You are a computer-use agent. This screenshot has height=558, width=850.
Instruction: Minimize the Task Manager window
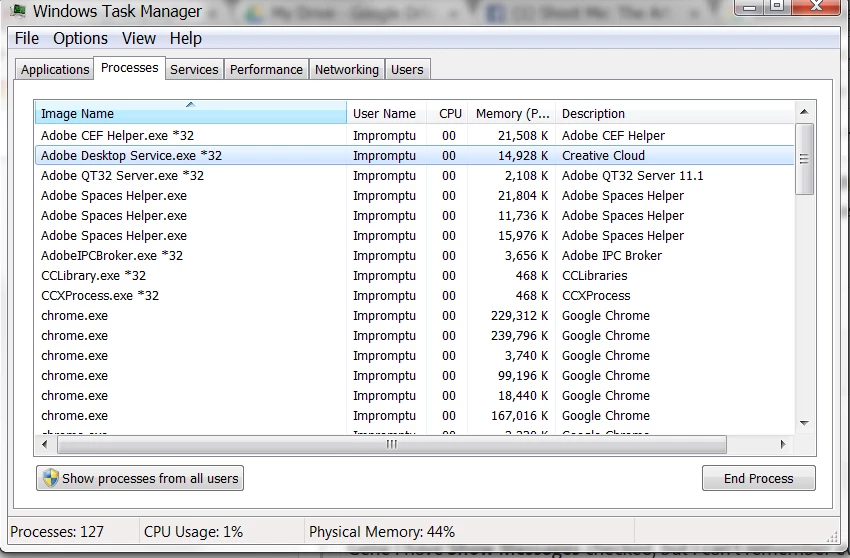pyautogui.click(x=750, y=7)
